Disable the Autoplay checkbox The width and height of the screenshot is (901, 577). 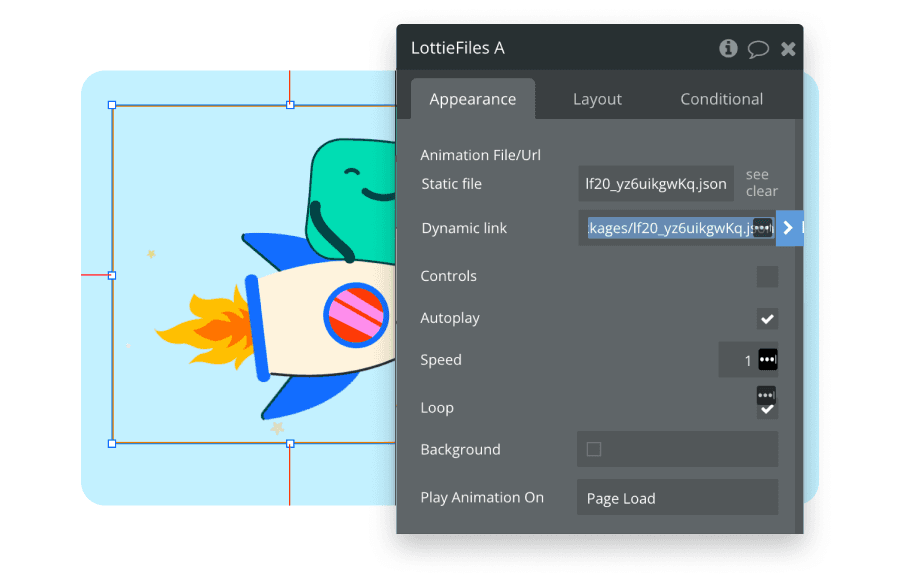(767, 318)
